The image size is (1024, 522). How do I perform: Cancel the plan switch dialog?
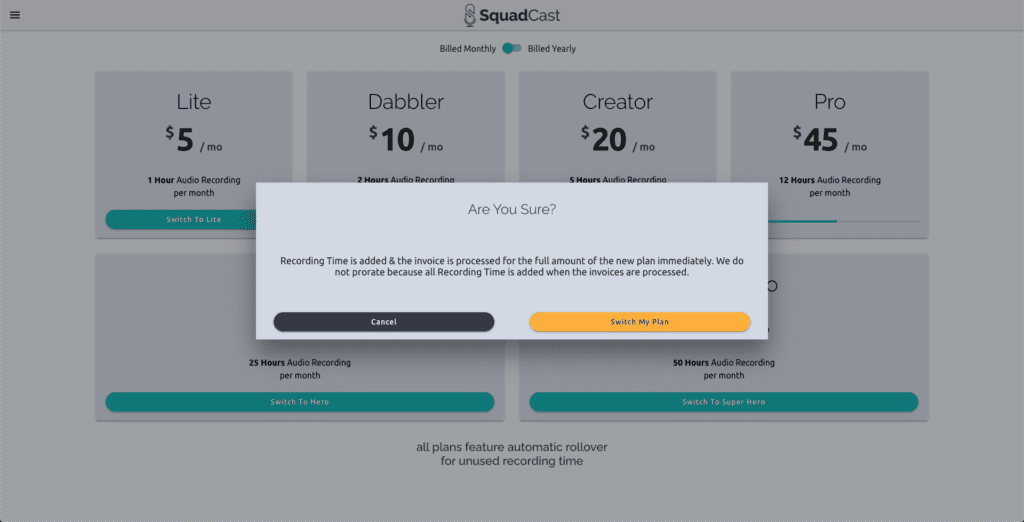click(x=383, y=321)
